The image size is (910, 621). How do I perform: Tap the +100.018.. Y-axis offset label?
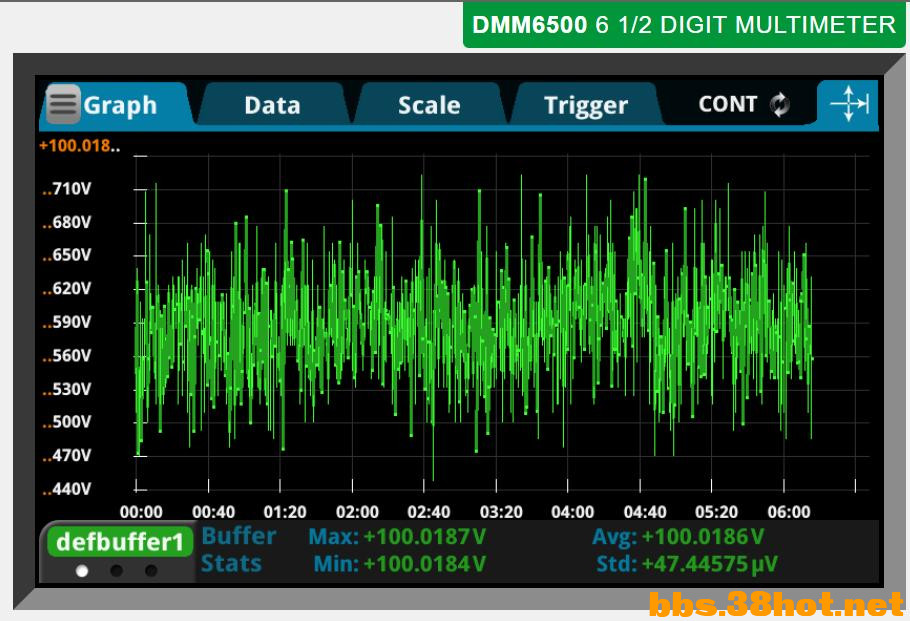[79, 146]
